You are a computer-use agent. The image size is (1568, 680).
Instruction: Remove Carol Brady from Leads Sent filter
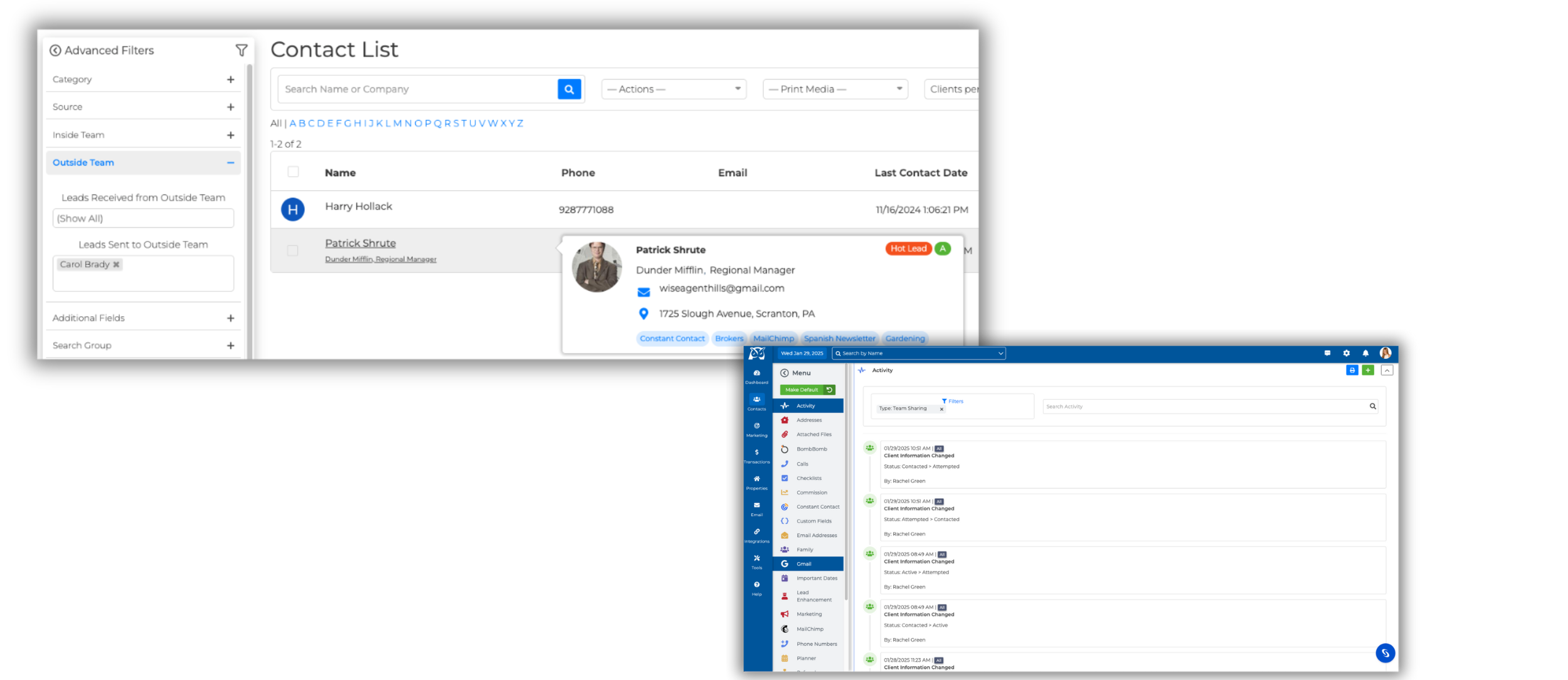[x=116, y=265]
